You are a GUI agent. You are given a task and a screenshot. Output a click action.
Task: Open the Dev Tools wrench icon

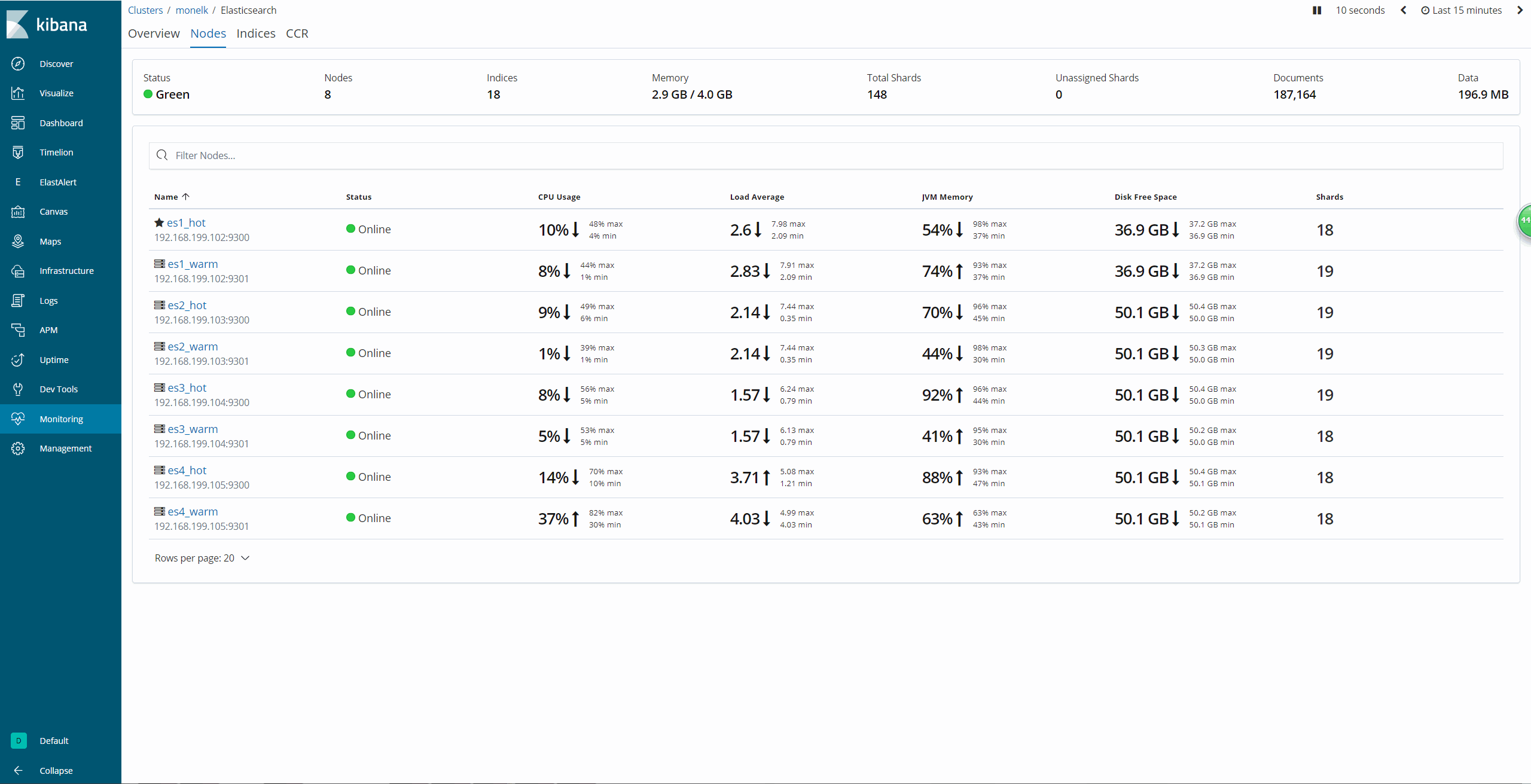point(18,389)
